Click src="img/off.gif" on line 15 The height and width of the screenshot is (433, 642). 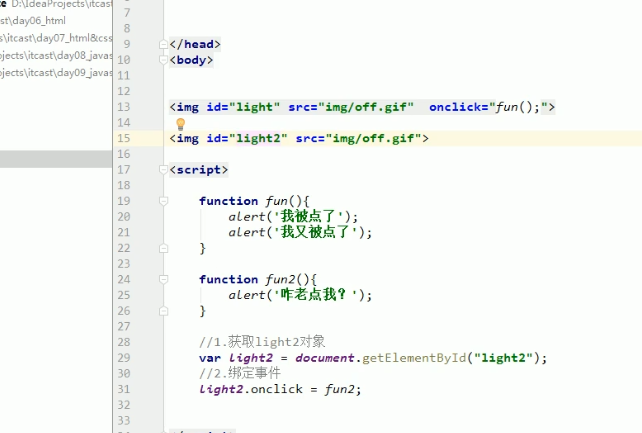(x=358, y=138)
